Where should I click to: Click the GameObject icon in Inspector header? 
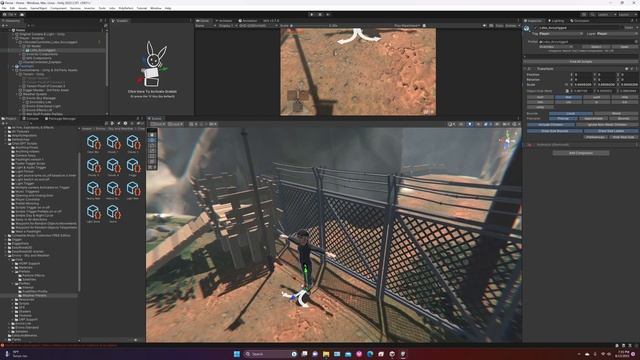pos(527,28)
